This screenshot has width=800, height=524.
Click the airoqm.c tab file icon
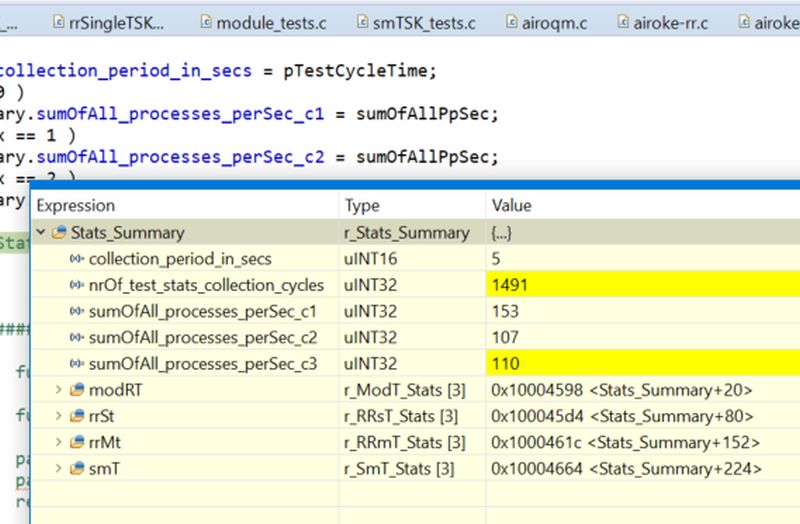pos(513,22)
